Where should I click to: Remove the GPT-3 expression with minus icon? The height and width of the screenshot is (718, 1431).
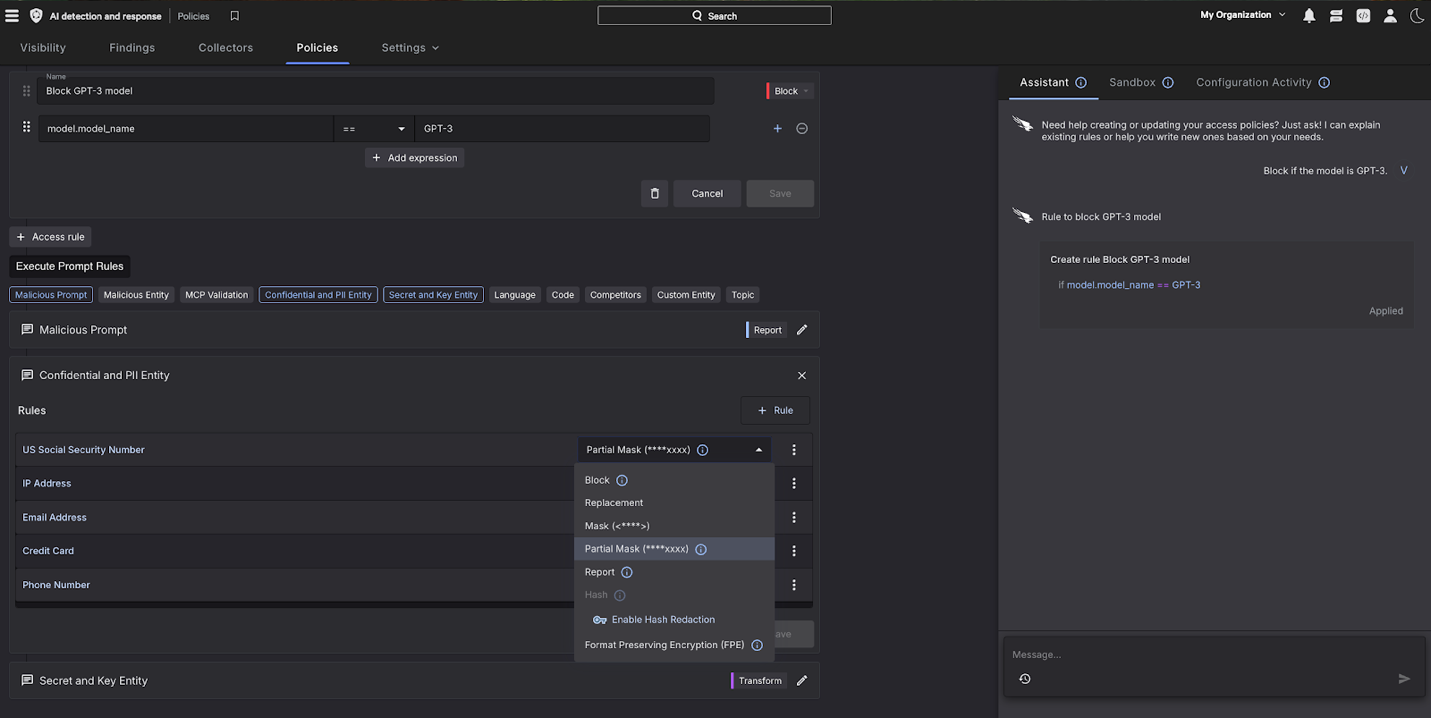802,129
